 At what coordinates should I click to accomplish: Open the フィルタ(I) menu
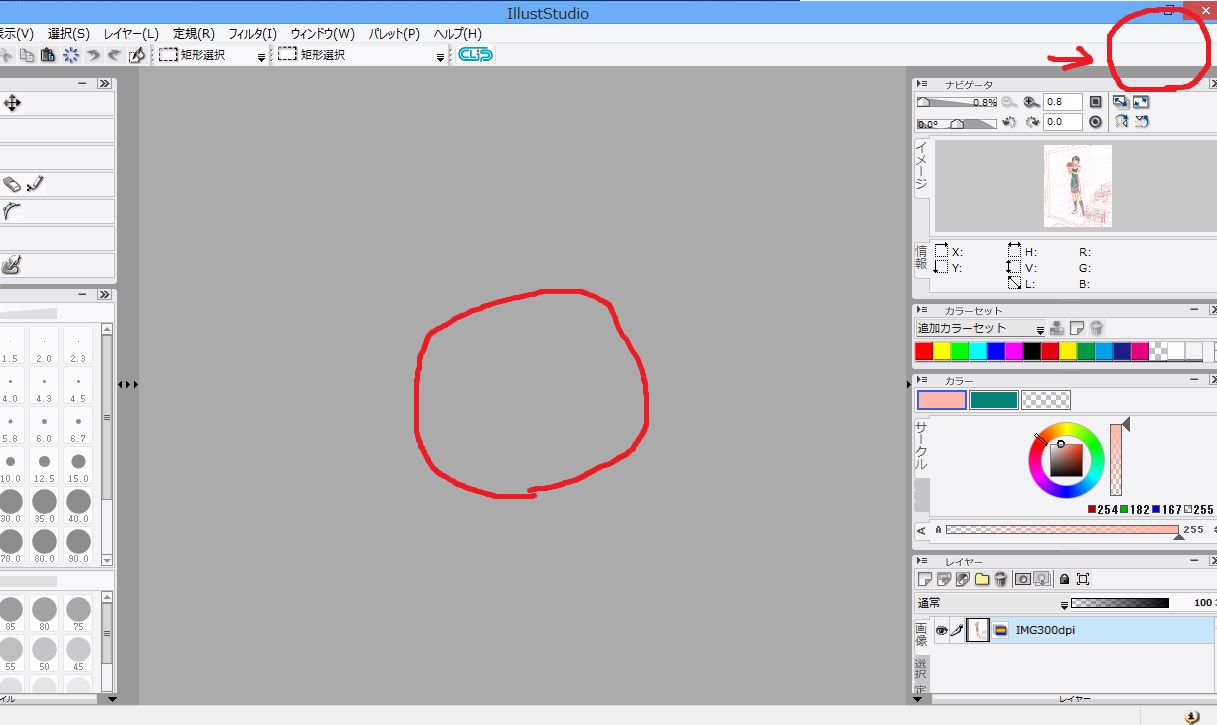(x=252, y=34)
